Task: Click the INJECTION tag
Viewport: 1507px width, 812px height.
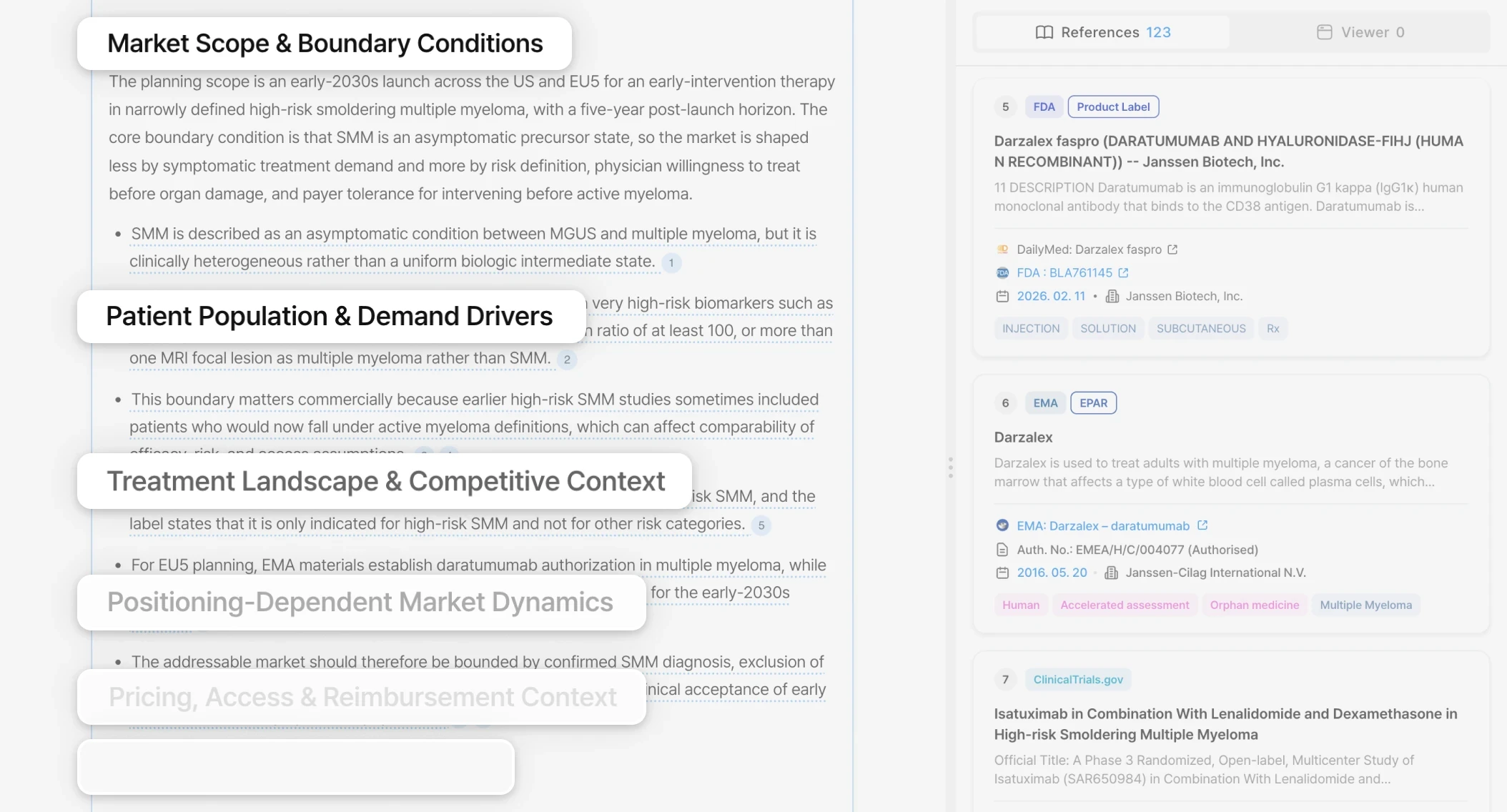Action: tap(1031, 329)
